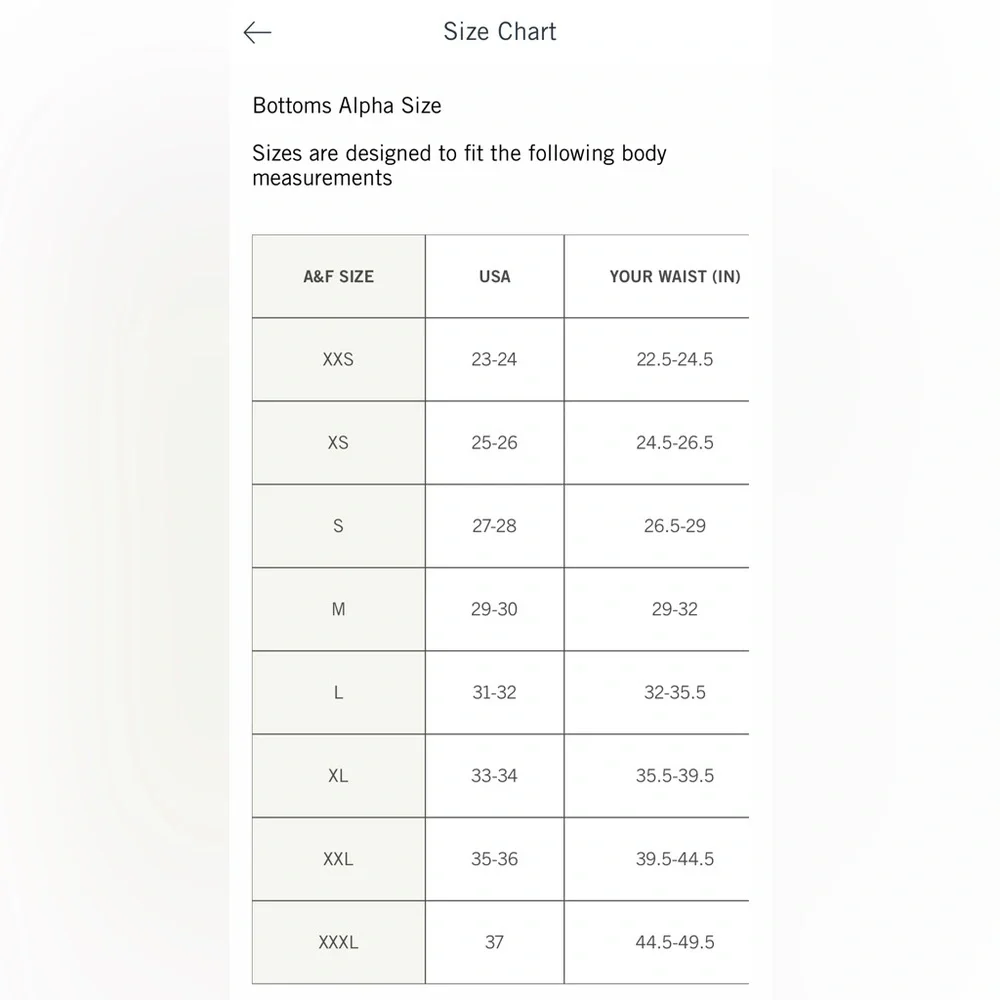Select the XXS size row cell

tap(339, 360)
